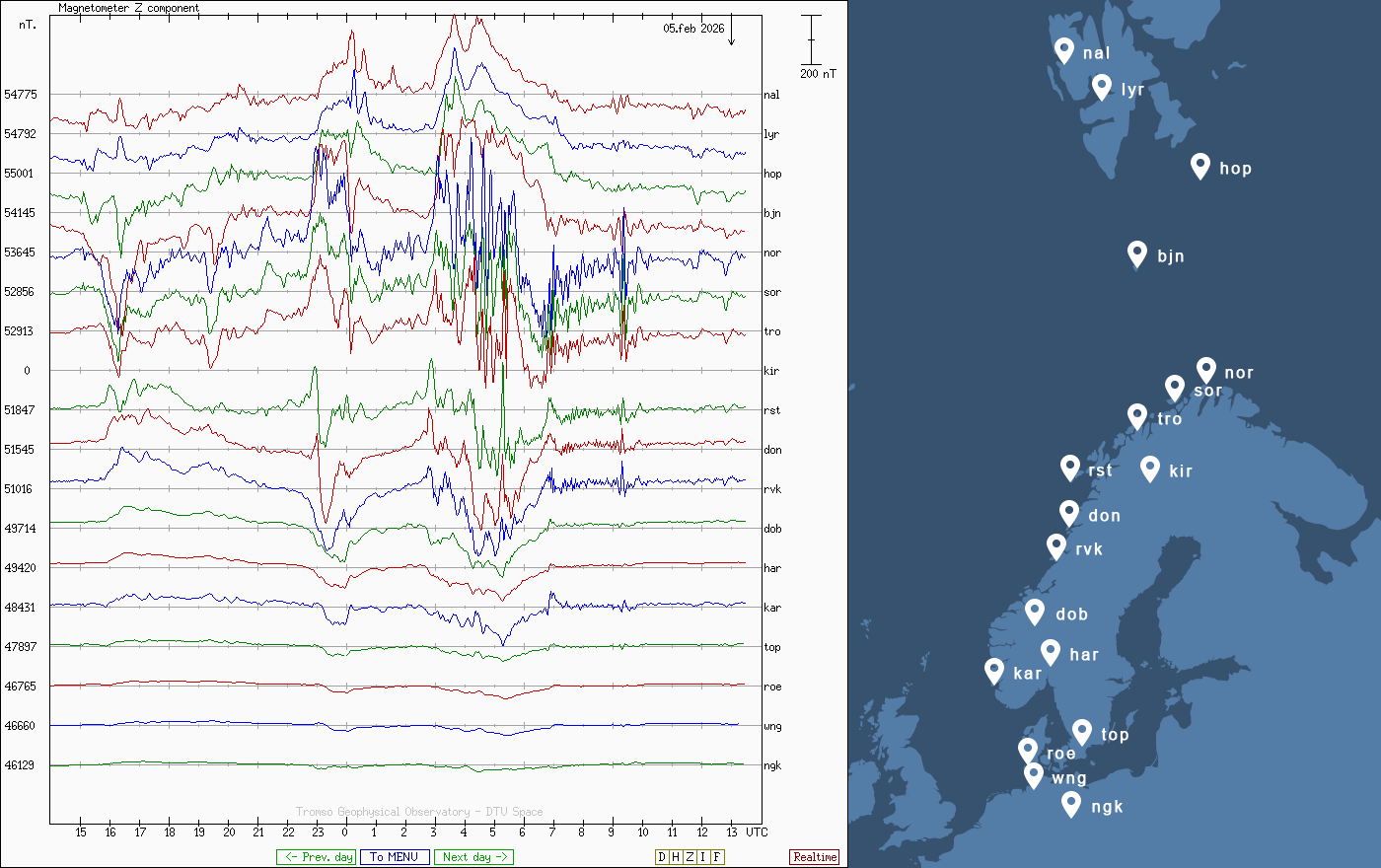This screenshot has width=1381, height=868.
Task: Switch to the D component plot
Action: tap(662, 857)
